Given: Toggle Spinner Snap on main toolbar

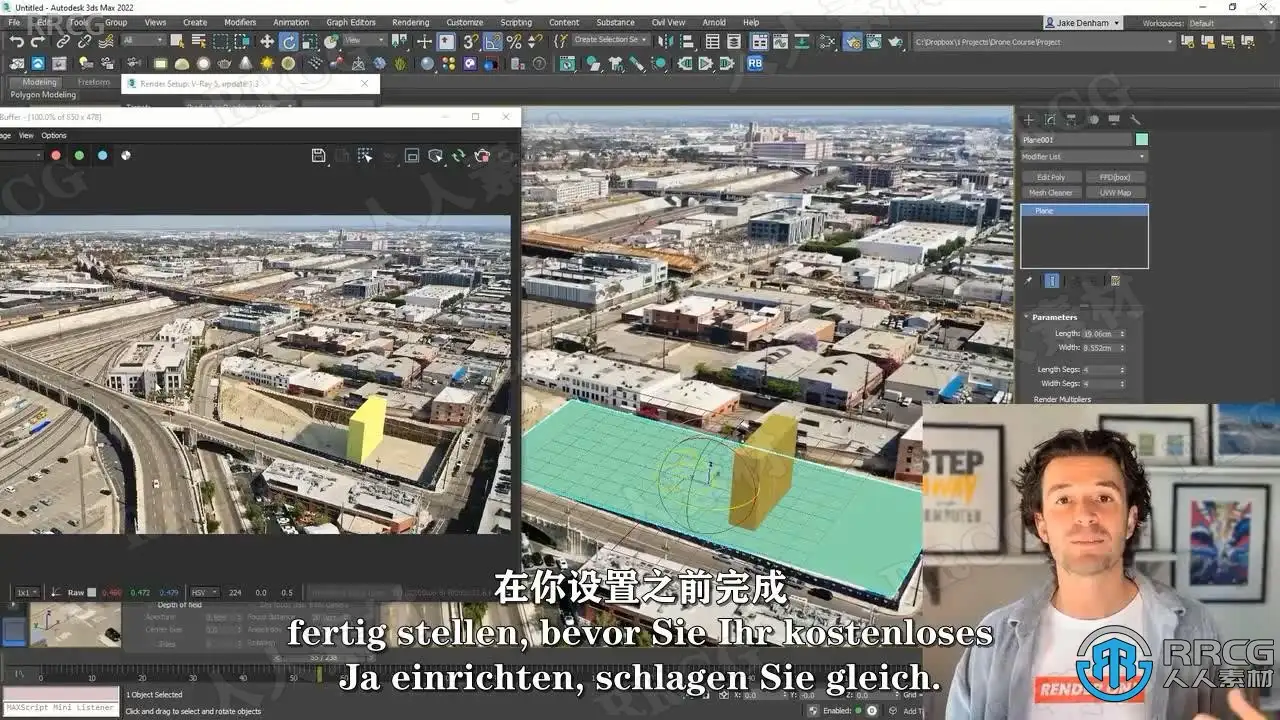Looking at the screenshot, I should click(x=535, y=42).
